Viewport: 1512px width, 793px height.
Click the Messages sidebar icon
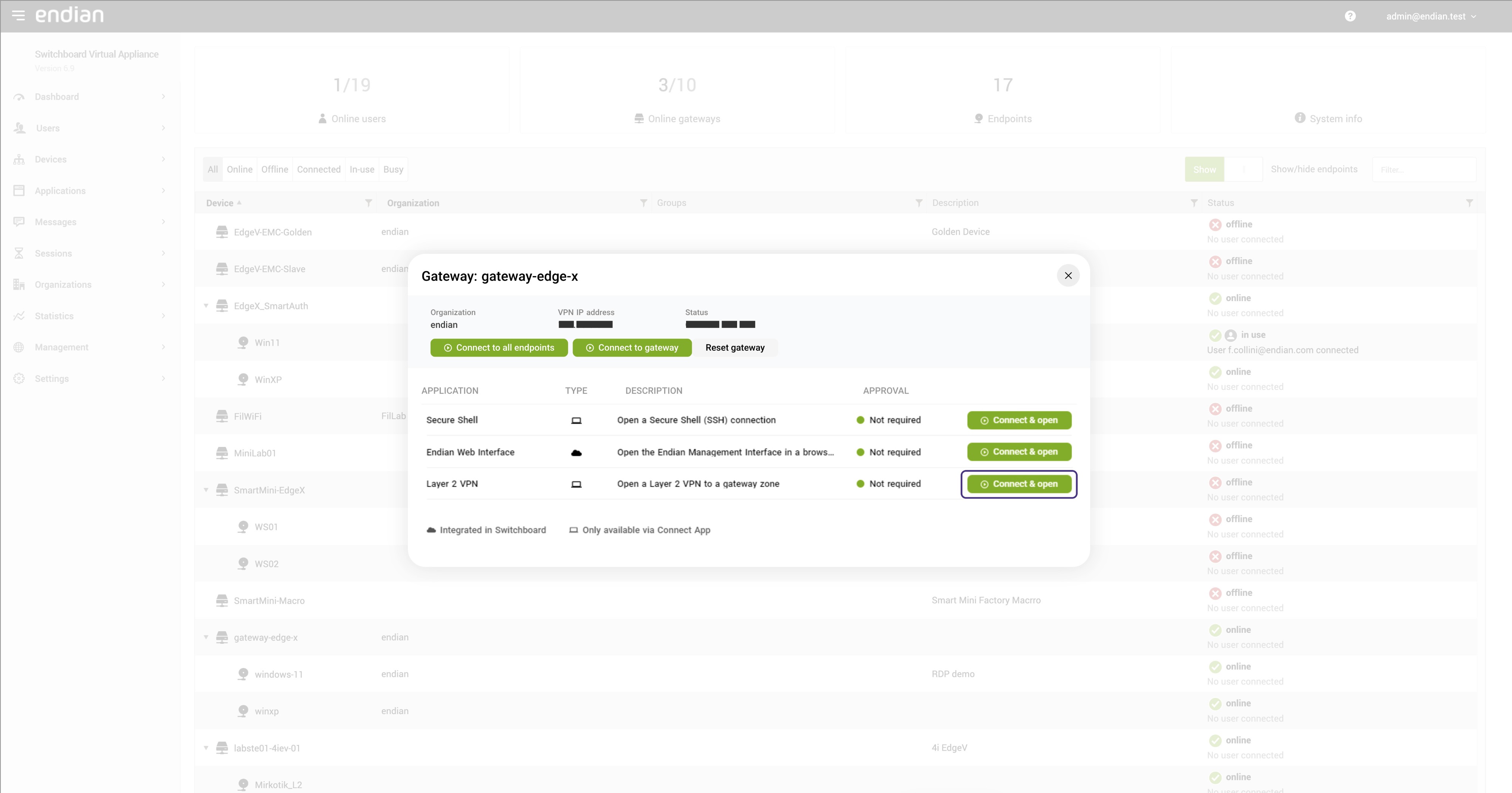tap(19, 222)
